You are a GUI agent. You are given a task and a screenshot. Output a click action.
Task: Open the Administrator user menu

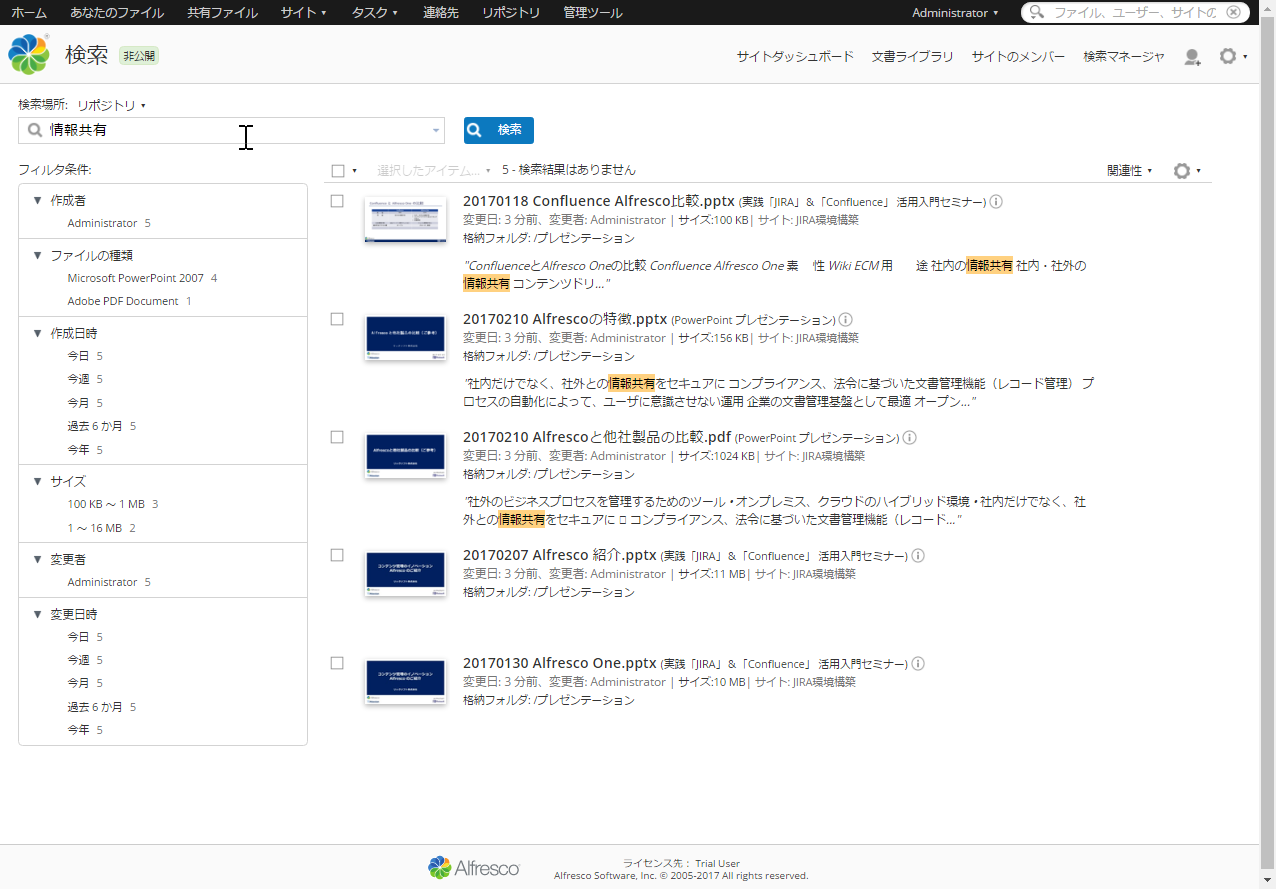955,13
